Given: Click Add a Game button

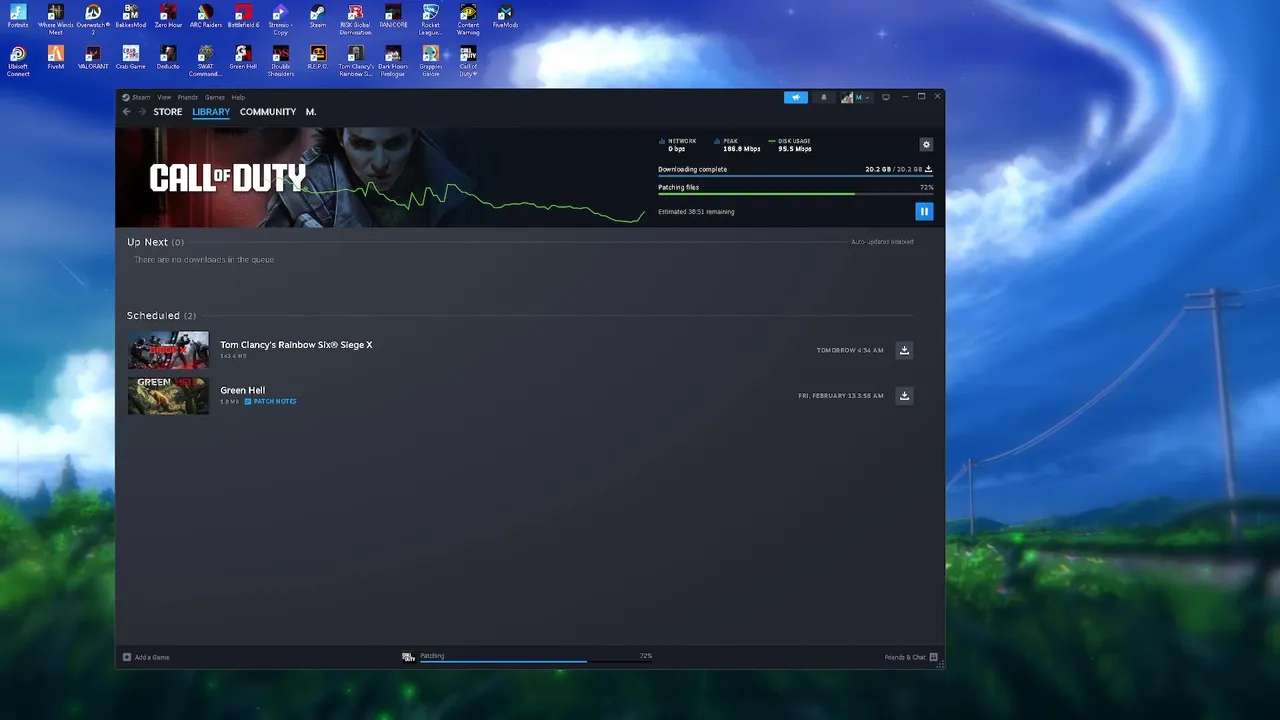Looking at the screenshot, I should (x=146, y=657).
